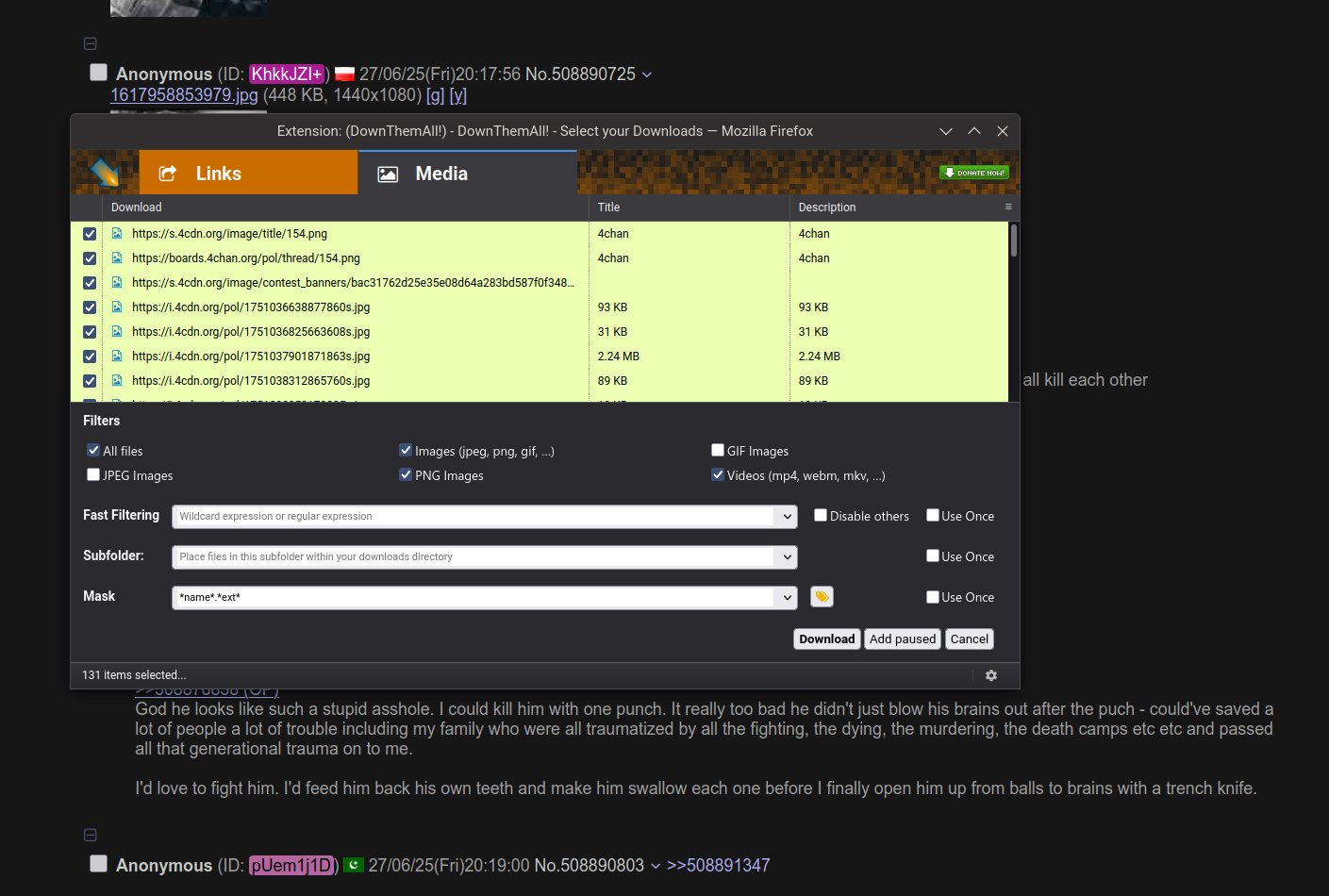Uncheck the contest_banners download row
Viewport: 1329px width, 896px height.
point(90,283)
